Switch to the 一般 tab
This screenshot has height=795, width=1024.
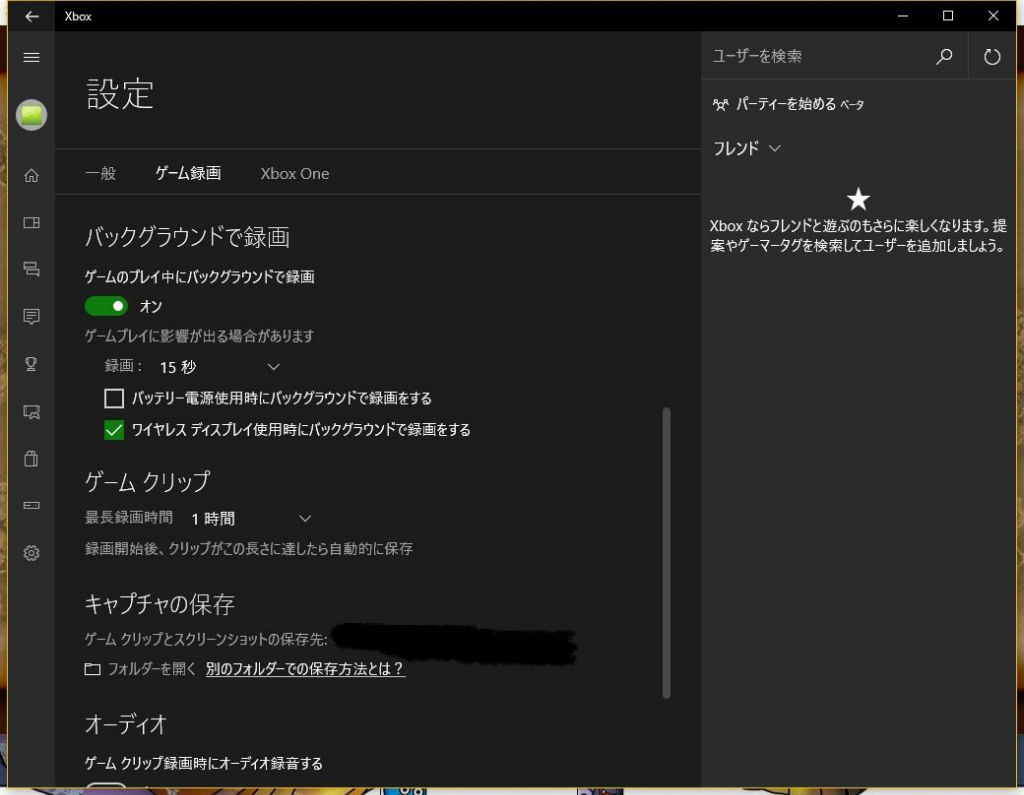(101, 173)
